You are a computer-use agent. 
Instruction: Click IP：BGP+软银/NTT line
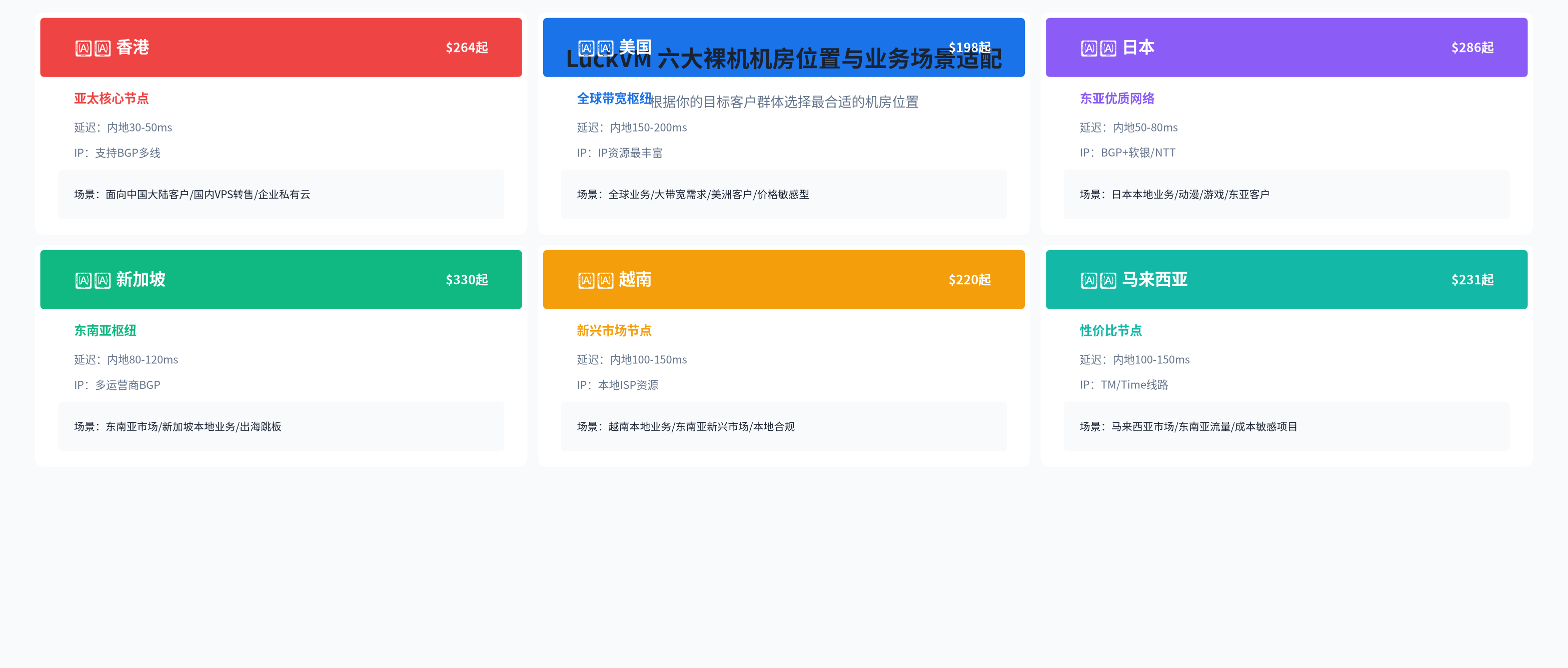pos(1127,153)
